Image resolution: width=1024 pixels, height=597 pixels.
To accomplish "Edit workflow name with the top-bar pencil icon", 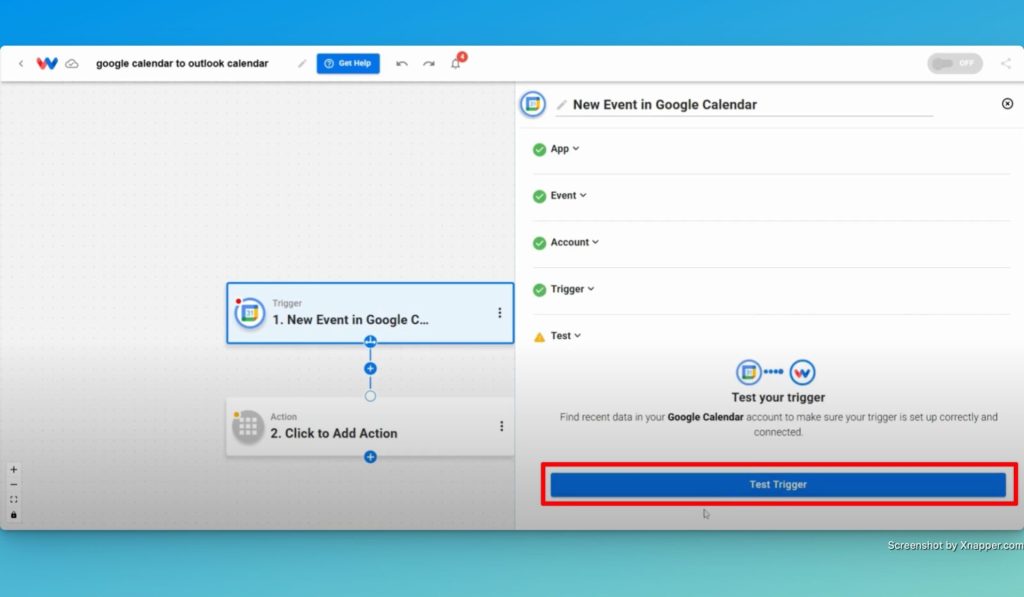I will click(x=301, y=63).
